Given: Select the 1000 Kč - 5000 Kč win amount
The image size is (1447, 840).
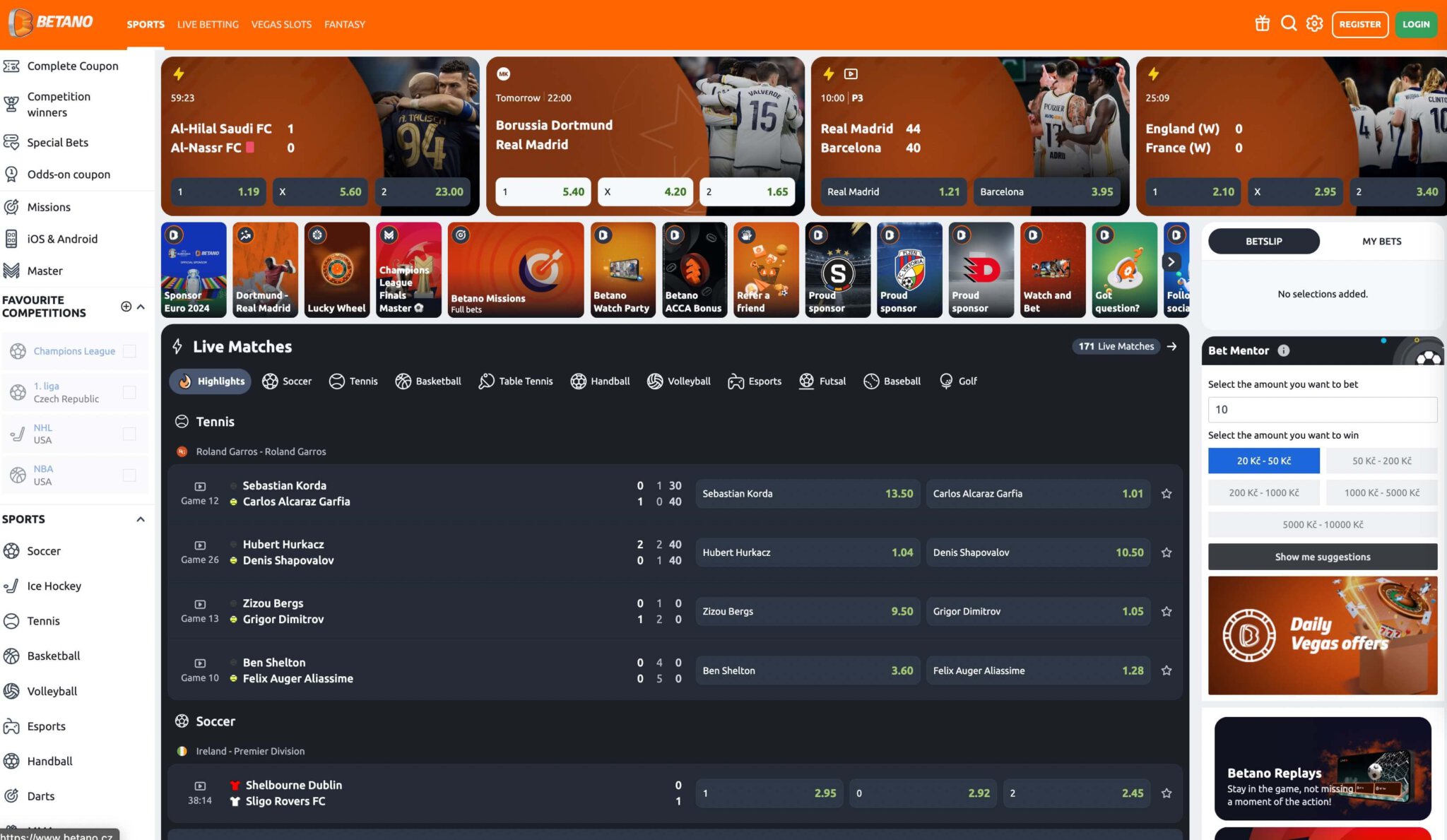Looking at the screenshot, I should coord(1381,492).
